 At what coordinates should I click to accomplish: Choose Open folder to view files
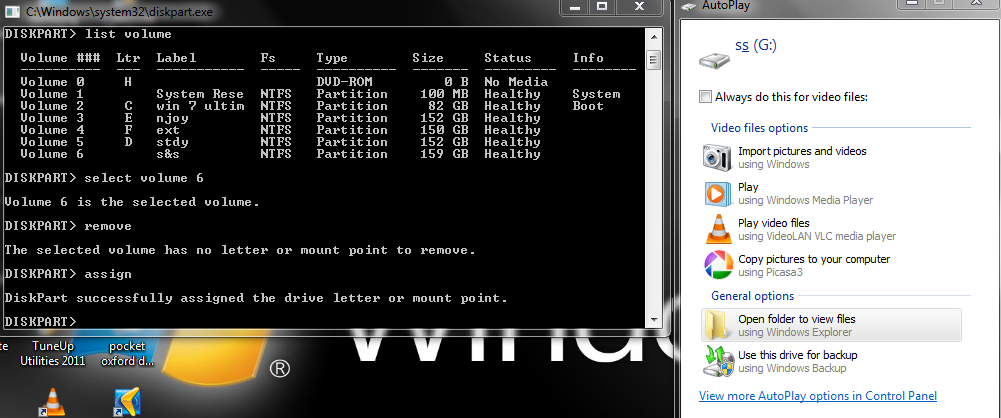pyautogui.click(x=831, y=325)
